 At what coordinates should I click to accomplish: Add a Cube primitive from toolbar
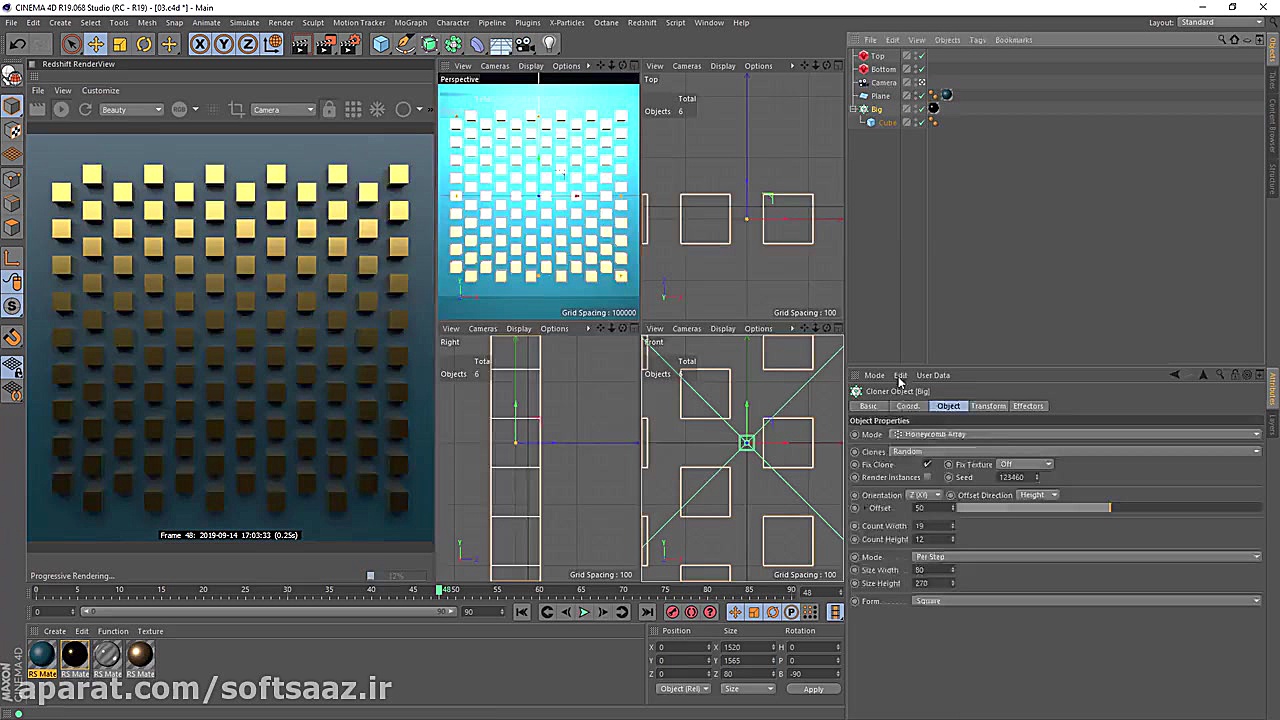pyautogui.click(x=381, y=44)
